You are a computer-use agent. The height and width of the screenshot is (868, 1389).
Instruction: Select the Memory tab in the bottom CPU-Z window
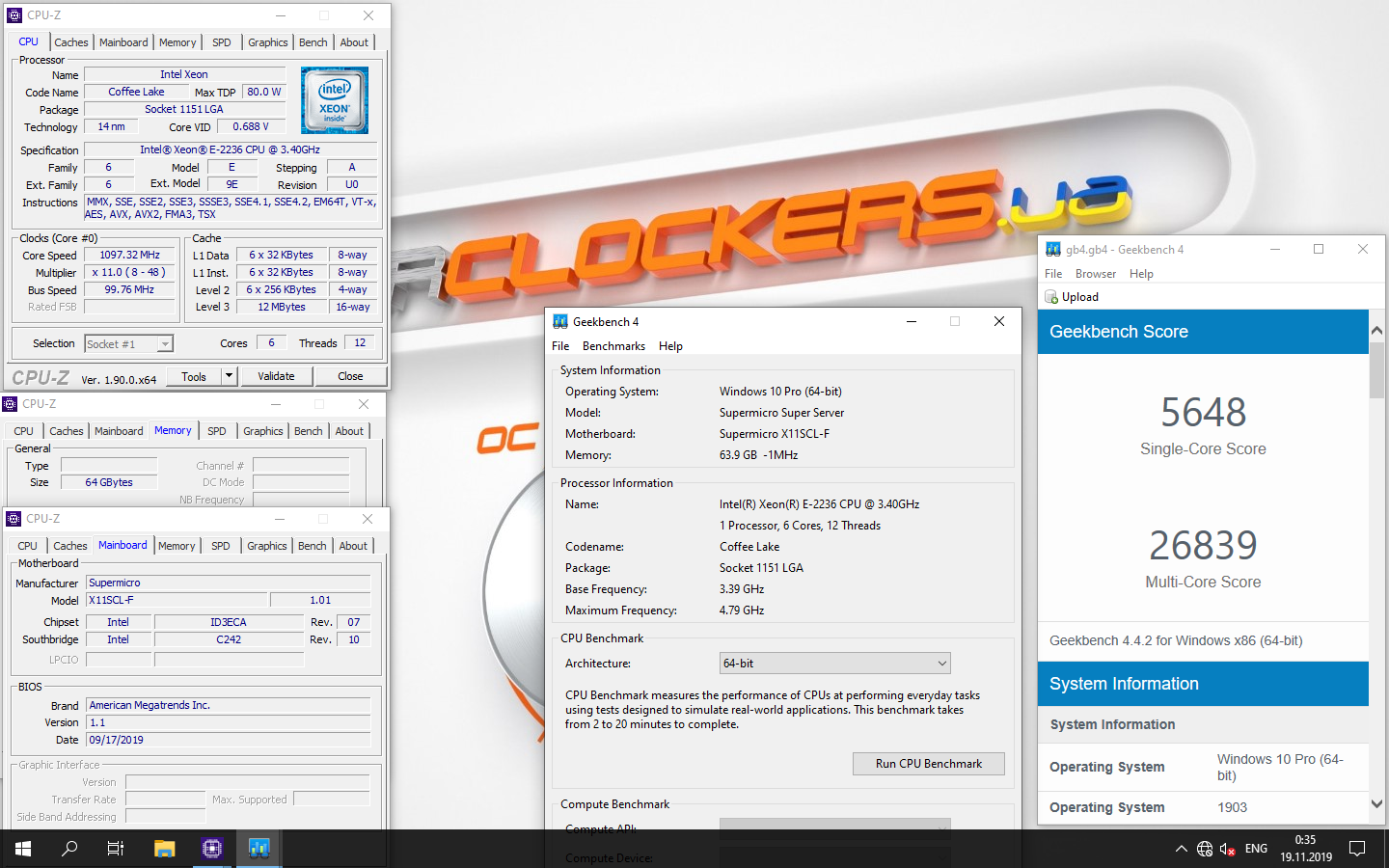[x=177, y=546]
